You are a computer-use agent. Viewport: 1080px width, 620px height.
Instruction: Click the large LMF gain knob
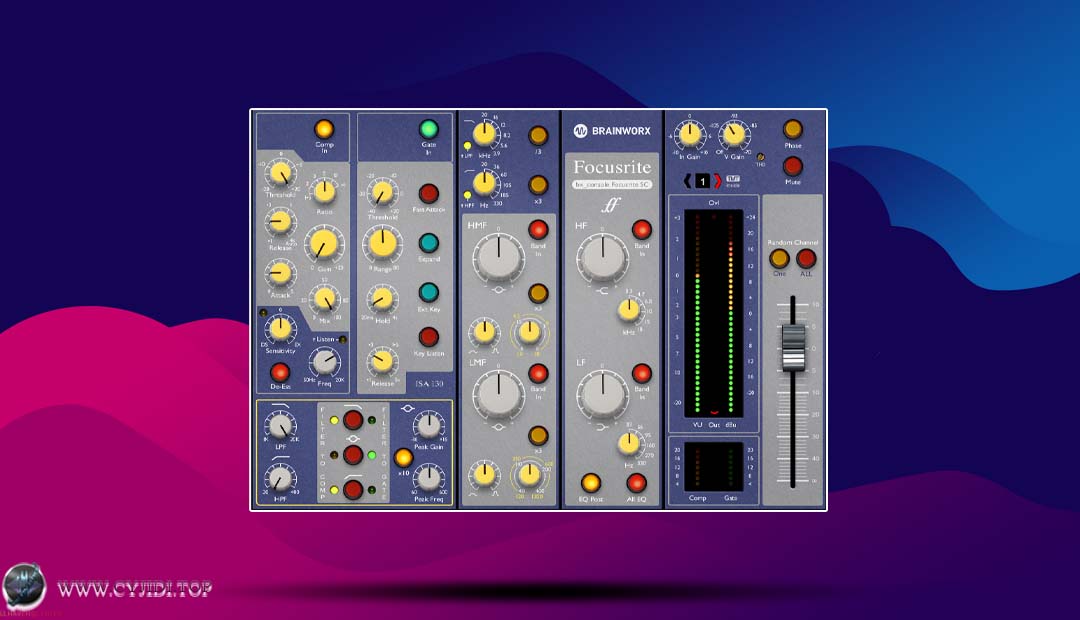(498, 393)
